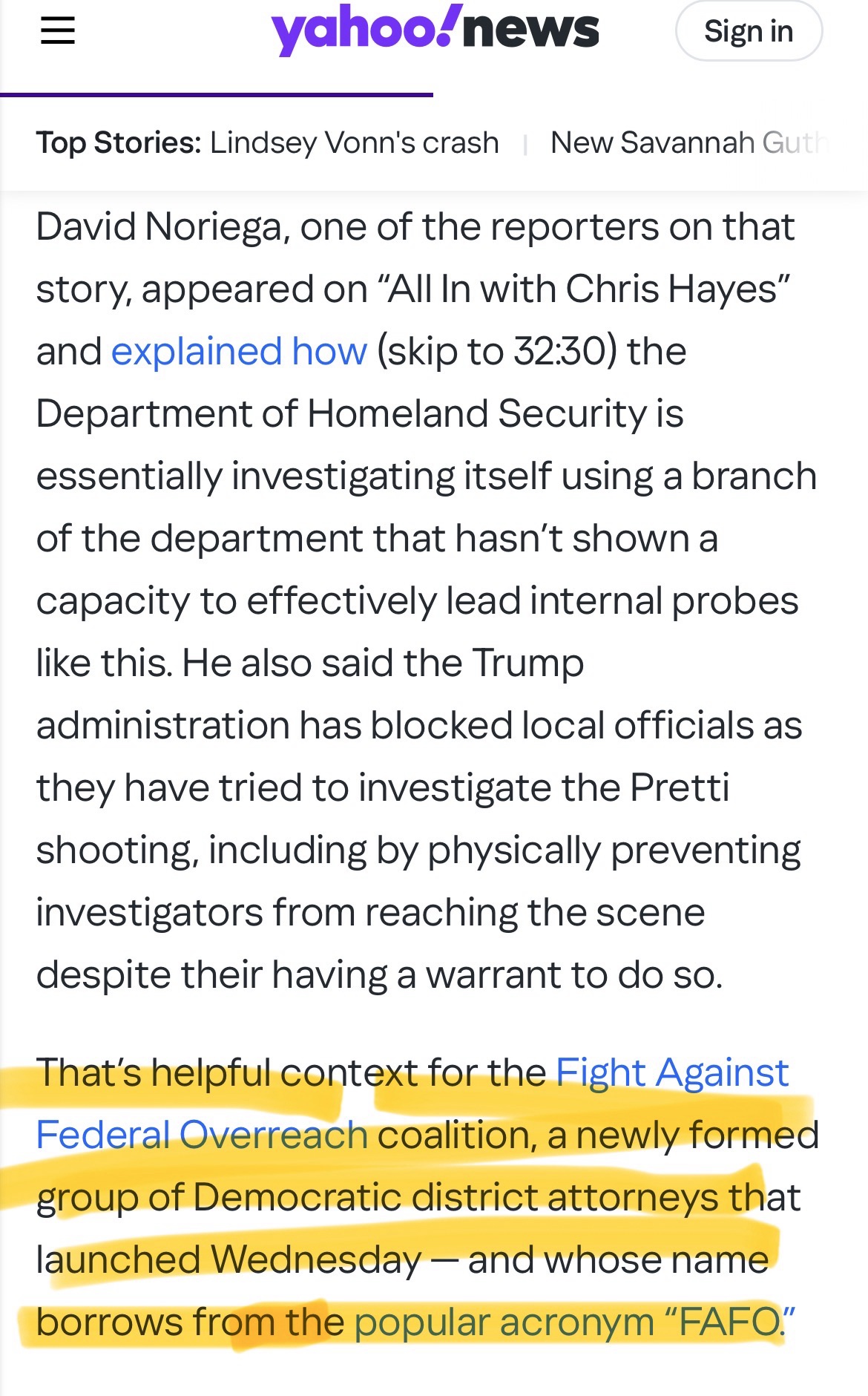This screenshot has height=1396, width=868.
Task: Click the word "Trump" in the article
Action: [x=528, y=663]
